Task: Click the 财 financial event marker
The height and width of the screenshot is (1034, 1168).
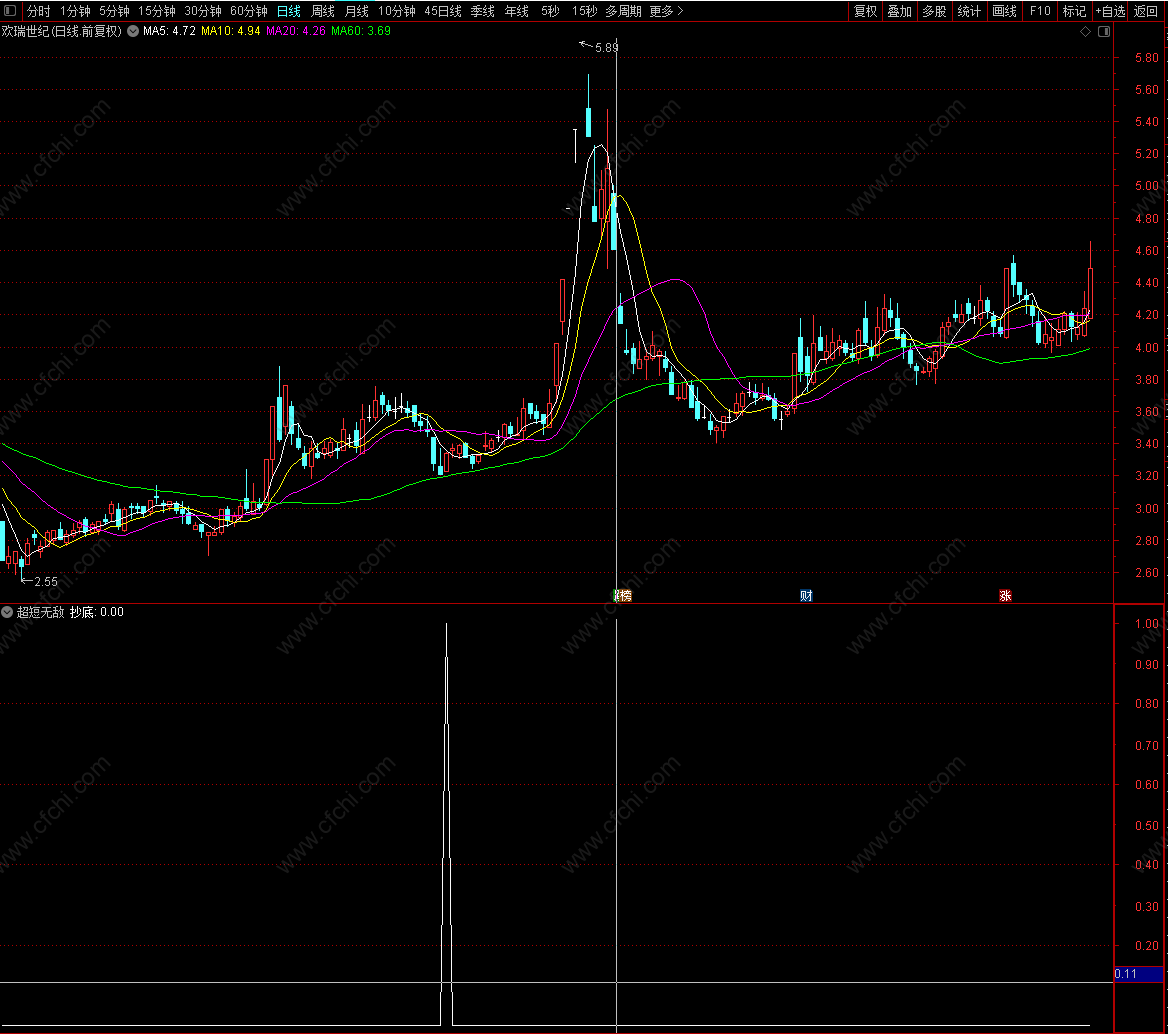Action: click(x=806, y=595)
